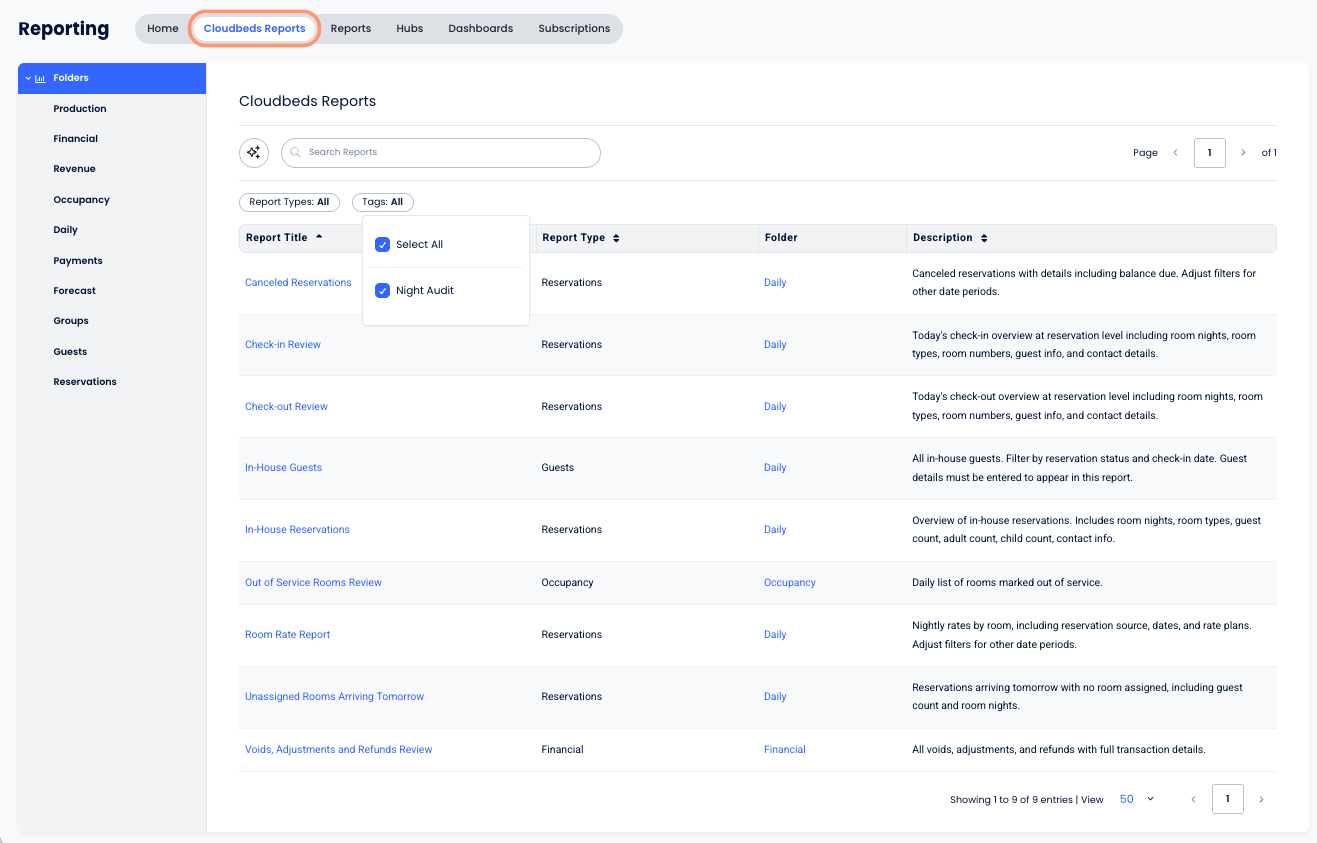Switch to the Subscriptions tab
1317x843 pixels.
pos(574,28)
